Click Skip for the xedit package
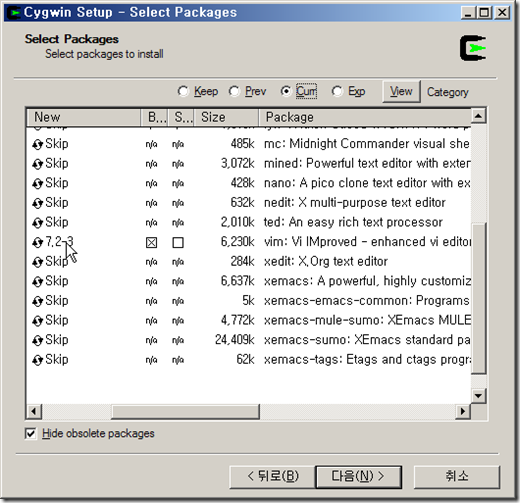Screen dimensions: 520x503 (x=57, y=261)
